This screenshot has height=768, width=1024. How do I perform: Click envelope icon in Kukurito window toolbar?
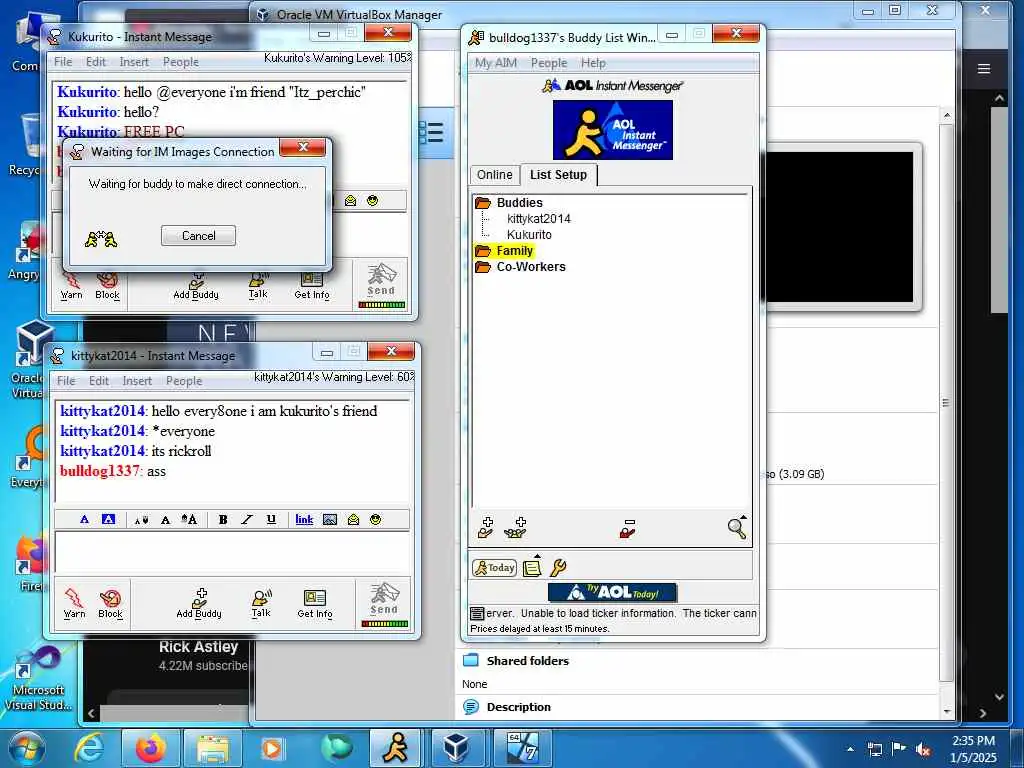(x=351, y=200)
